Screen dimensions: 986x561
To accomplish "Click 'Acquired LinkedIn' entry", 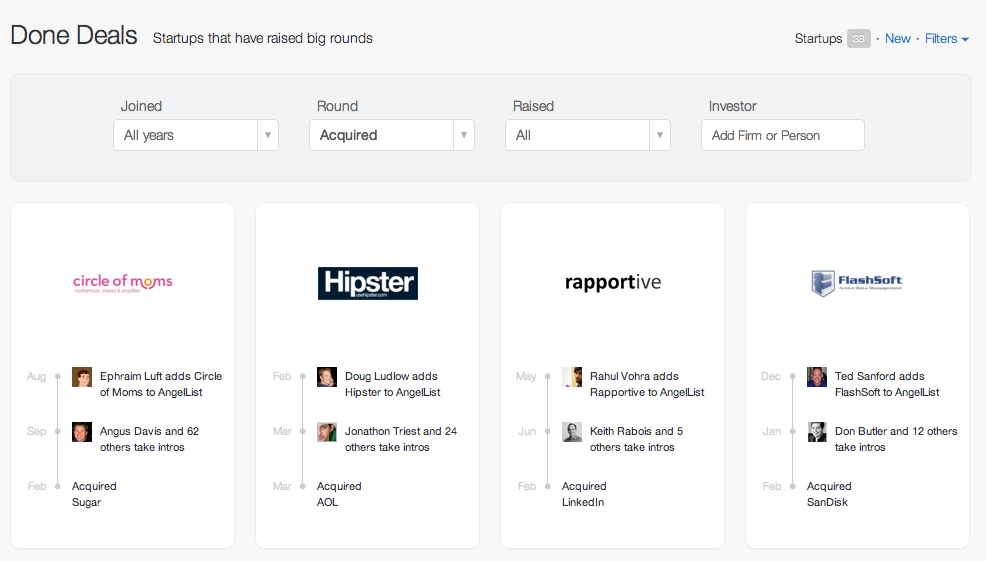I will tap(584, 494).
